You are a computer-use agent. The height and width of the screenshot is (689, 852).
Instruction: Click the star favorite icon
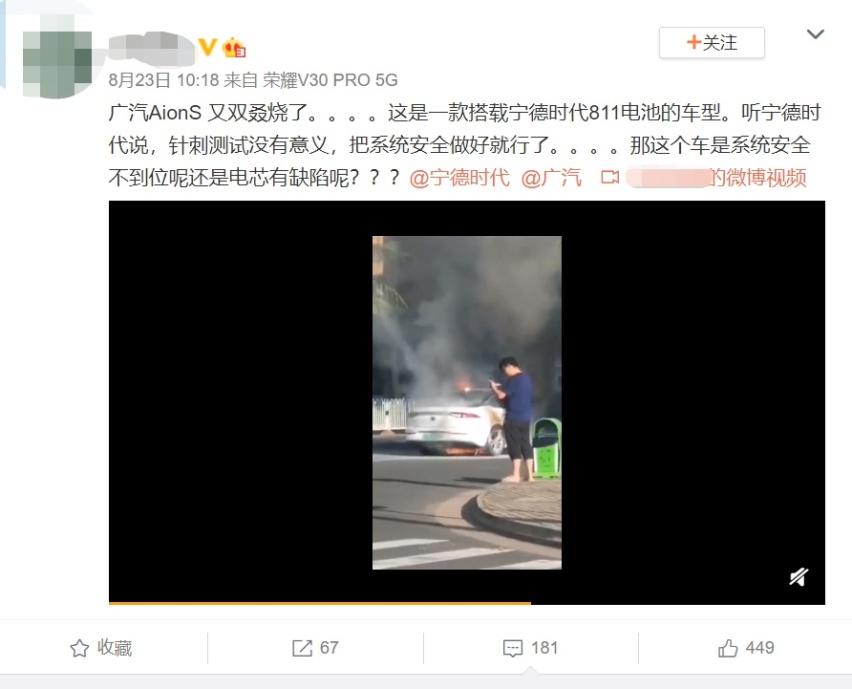[x=79, y=648]
